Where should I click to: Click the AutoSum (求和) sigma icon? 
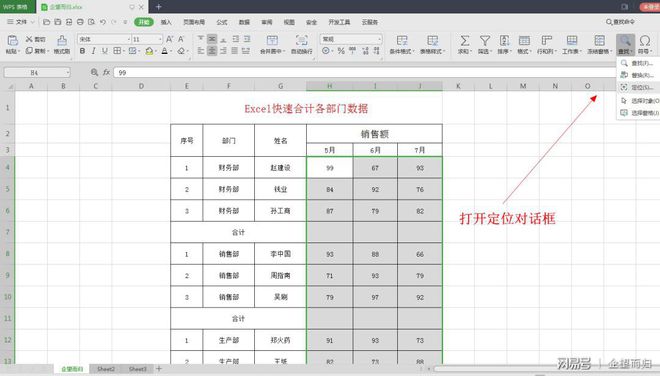[464, 41]
